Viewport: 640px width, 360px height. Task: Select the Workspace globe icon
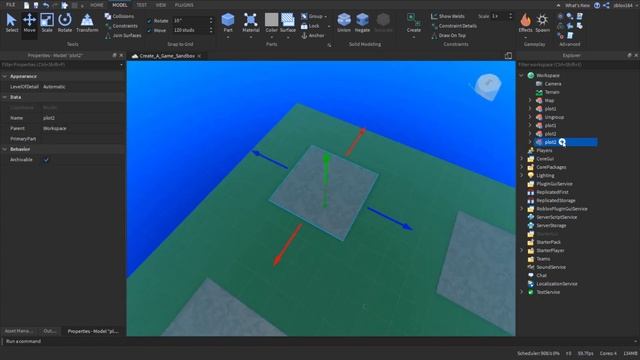point(531,75)
